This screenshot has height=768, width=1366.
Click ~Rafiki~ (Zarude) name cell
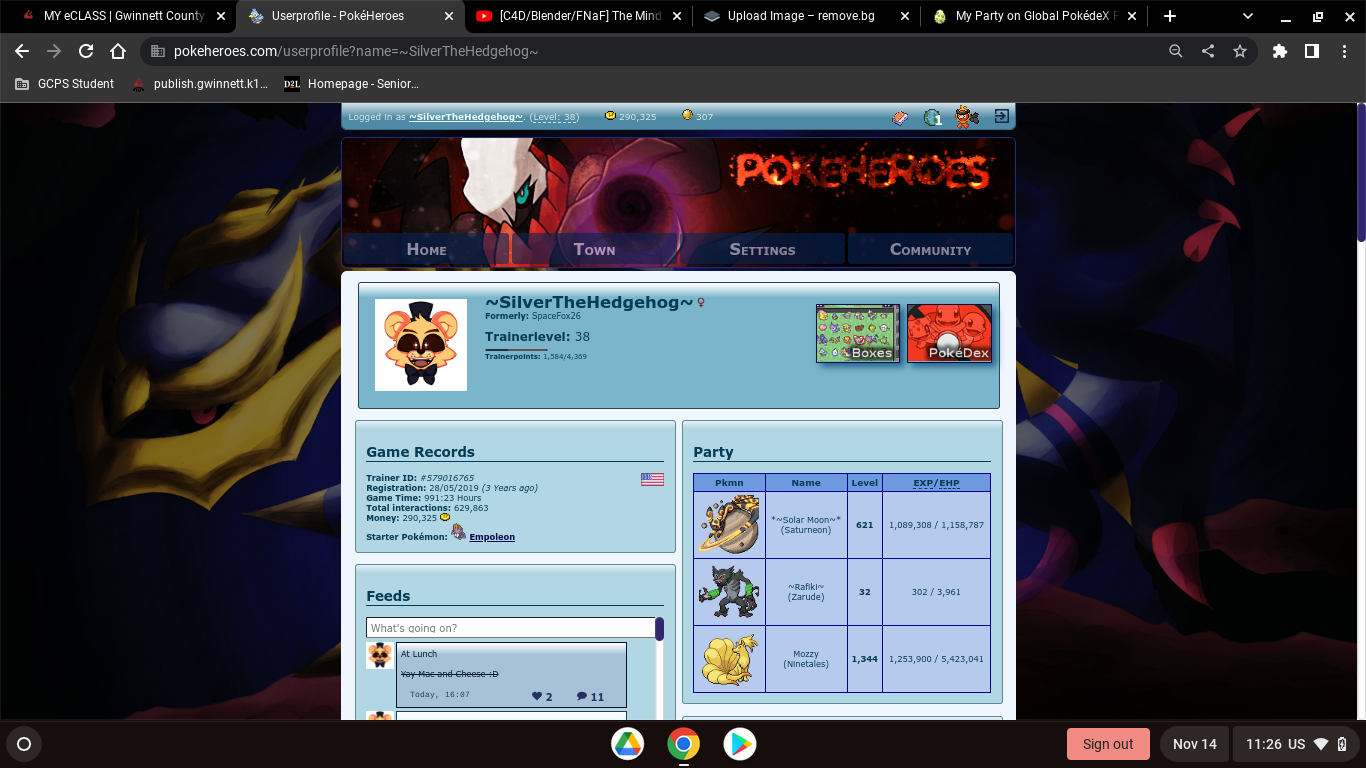[806, 592]
